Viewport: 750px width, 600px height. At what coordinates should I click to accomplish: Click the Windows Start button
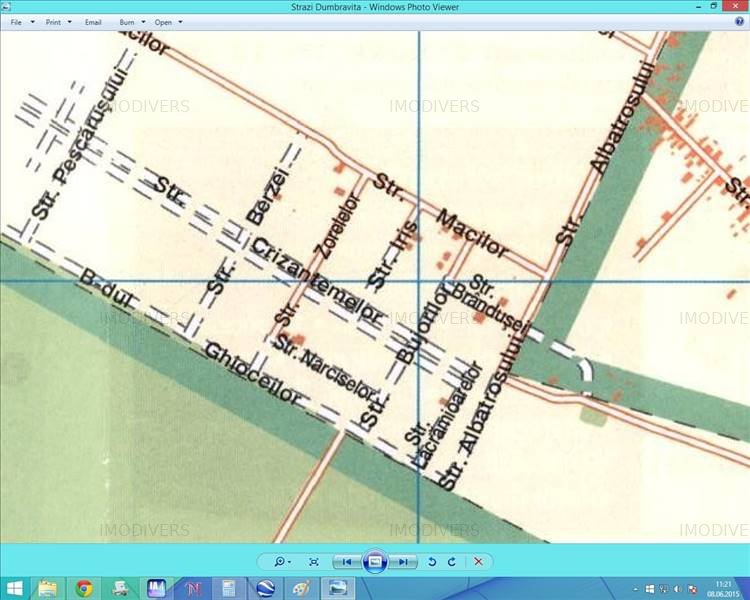tap(14, 588)
